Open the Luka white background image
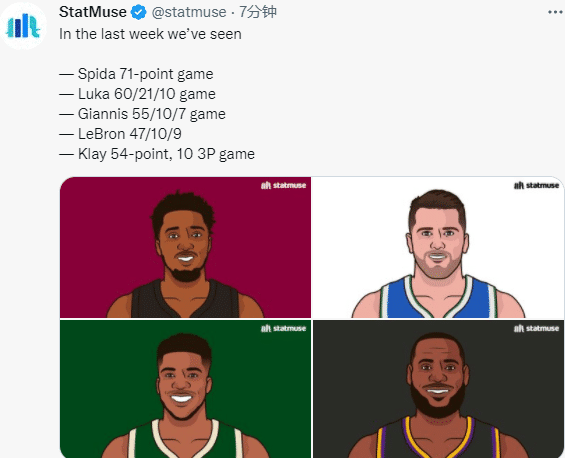Image resolution: width=565 pixels, height=458 pixels. [x=439, y=247]
